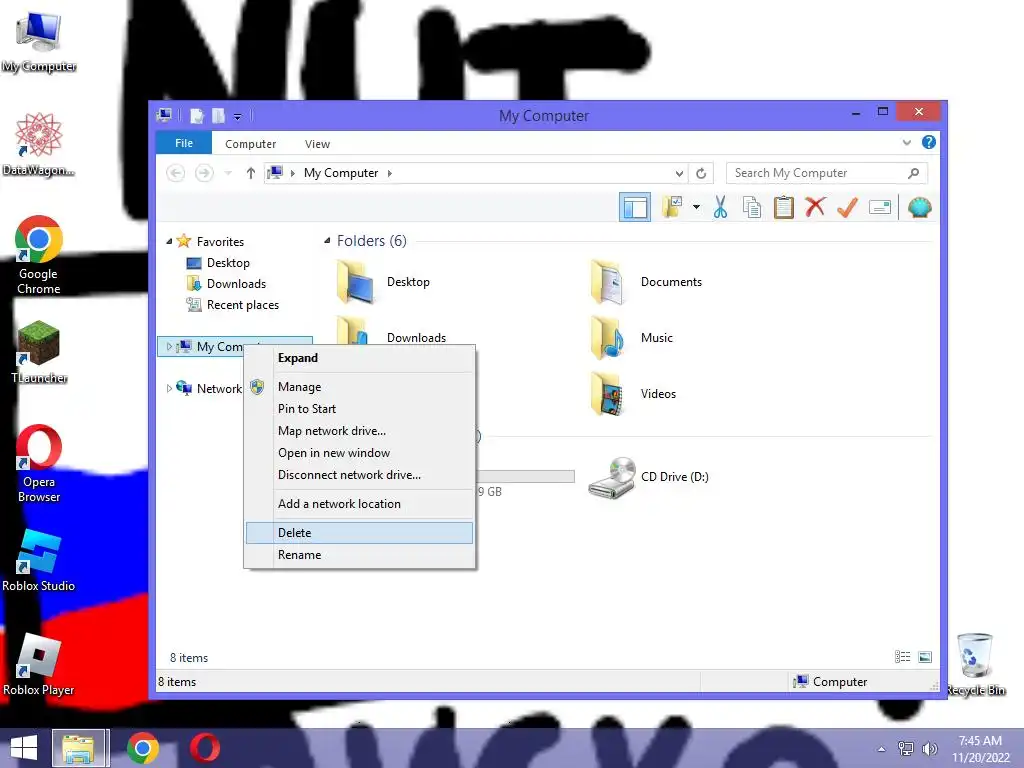Image resolution: width=1024 pixels, height=768 pixels.
Task: Click the Copy icon in toolbar
Action: 752,208
